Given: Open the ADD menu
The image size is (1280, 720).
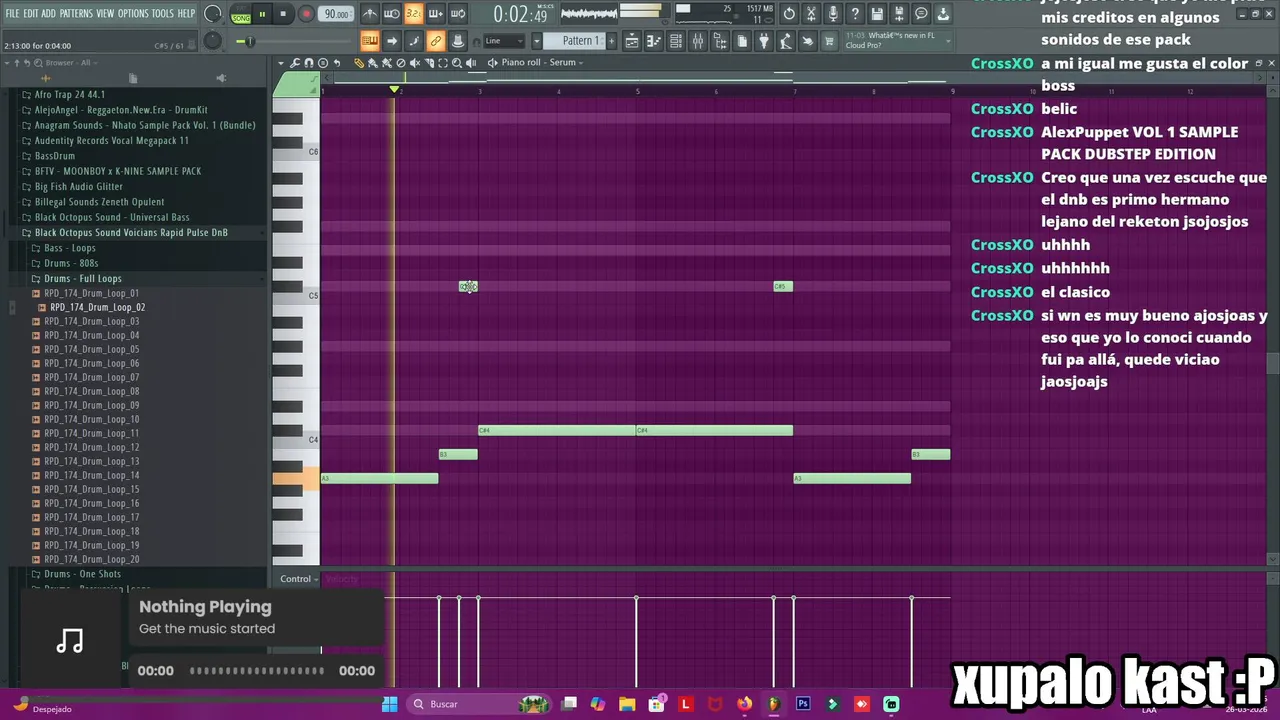Looking at the screenshot, I should [x=49, y=14].
